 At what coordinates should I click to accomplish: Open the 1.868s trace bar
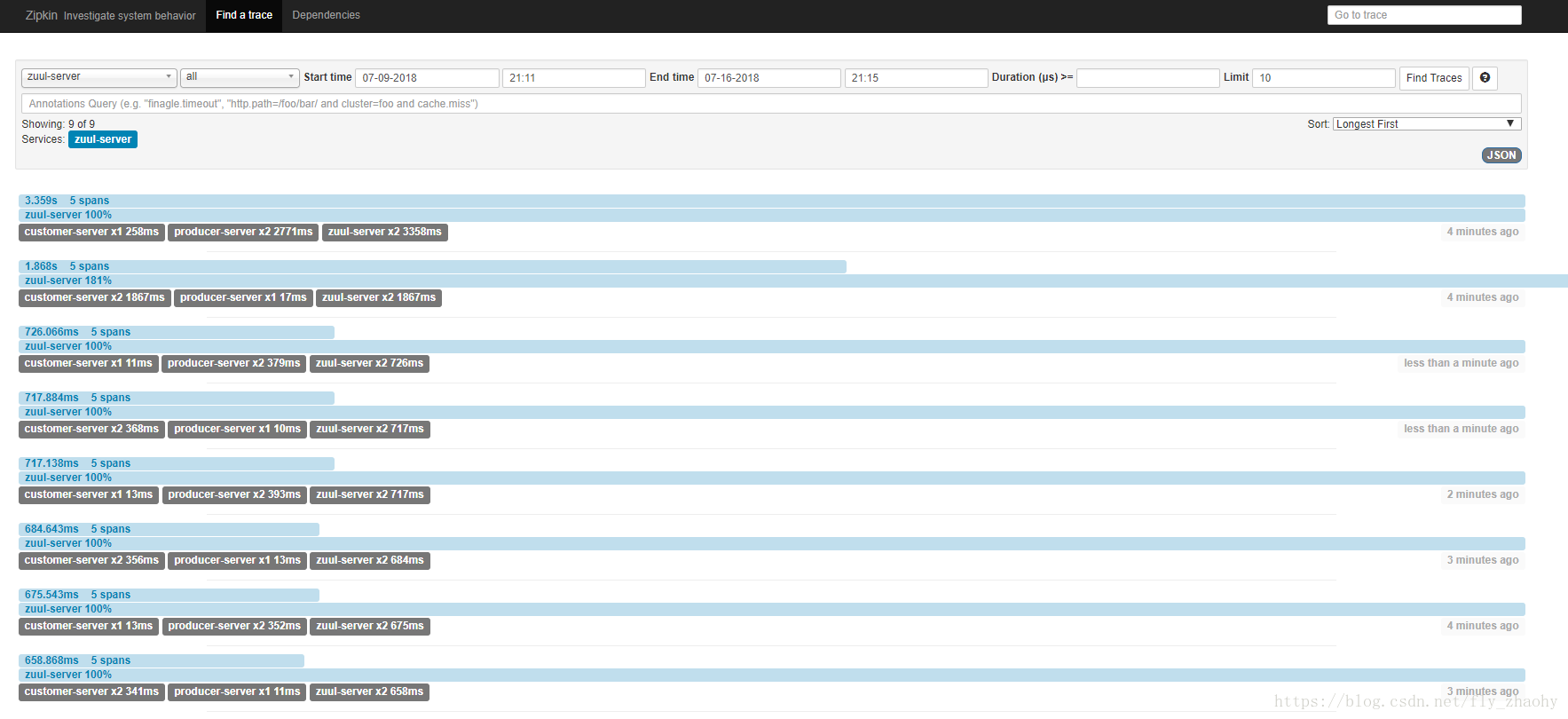(432, 266)
